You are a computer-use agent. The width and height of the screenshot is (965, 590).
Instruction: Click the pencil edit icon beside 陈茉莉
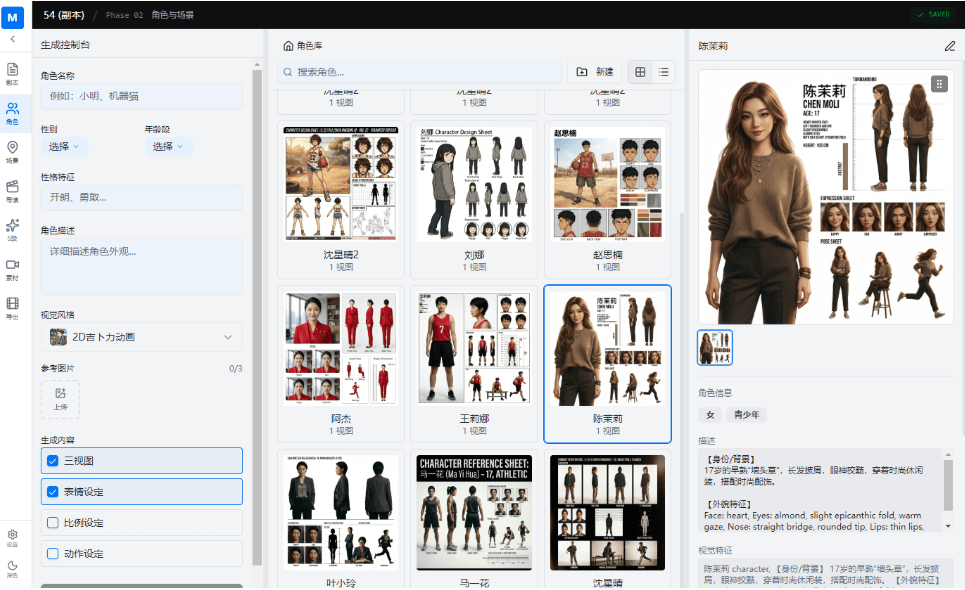coord(949,46)
